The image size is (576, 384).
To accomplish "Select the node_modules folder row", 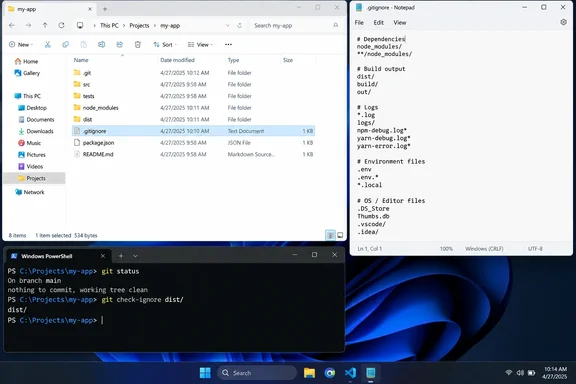I will click(x=193, y=108).
